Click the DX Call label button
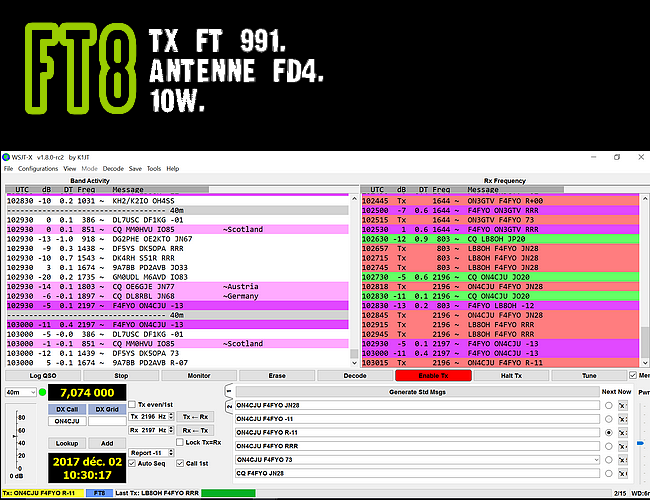The image size is (650, 500). (67, 409)
